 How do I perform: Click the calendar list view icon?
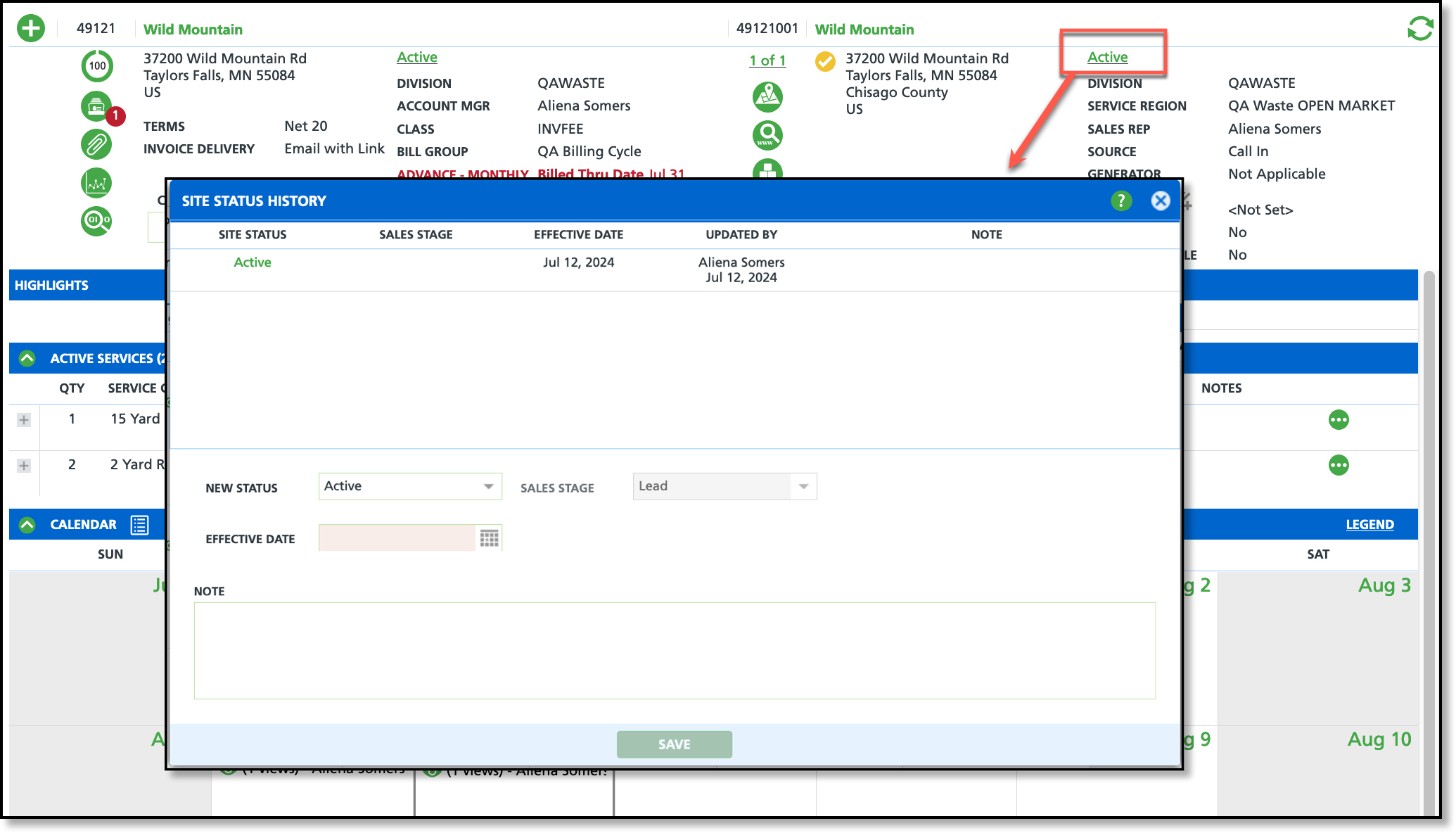pyautogui.click(x=139, y=525)
